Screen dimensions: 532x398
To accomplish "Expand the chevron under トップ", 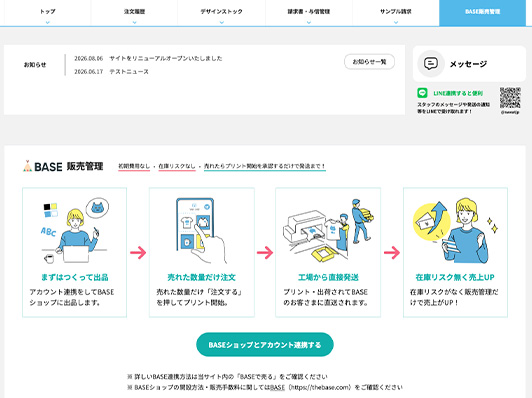I will click(48, 22).
